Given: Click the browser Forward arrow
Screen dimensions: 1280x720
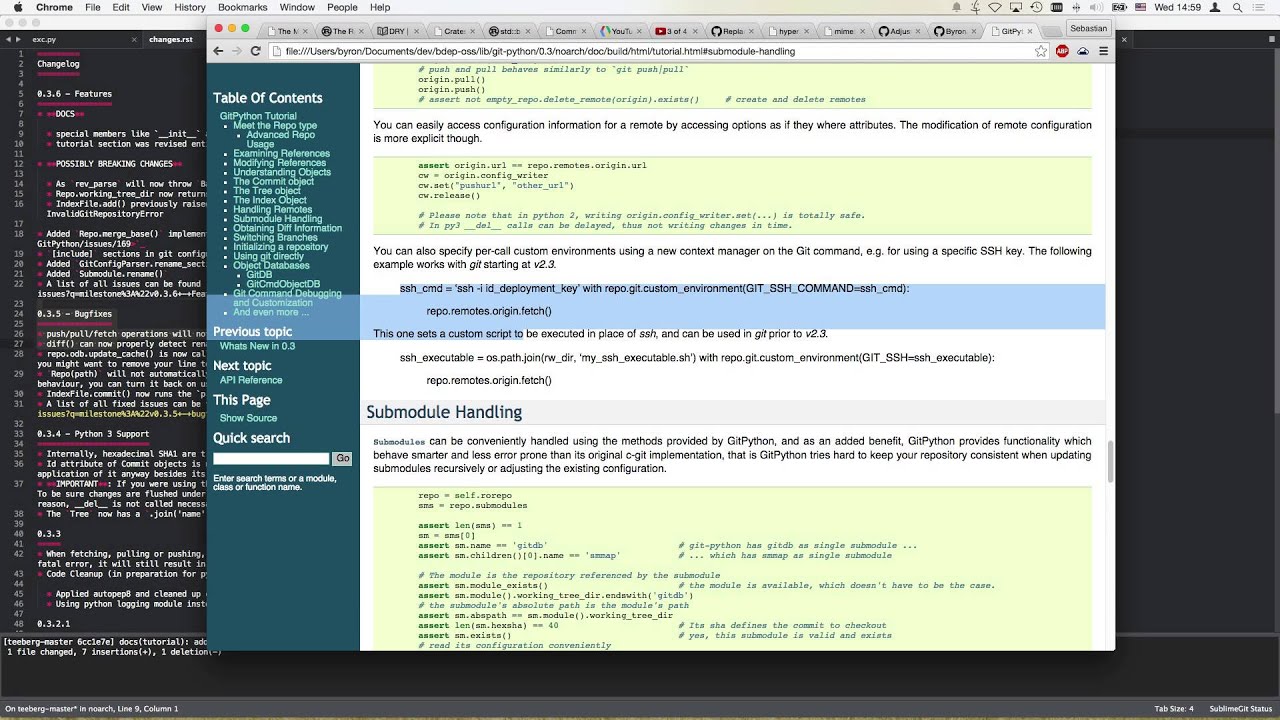Looking at the screenshot, I should tap(237, 51).
